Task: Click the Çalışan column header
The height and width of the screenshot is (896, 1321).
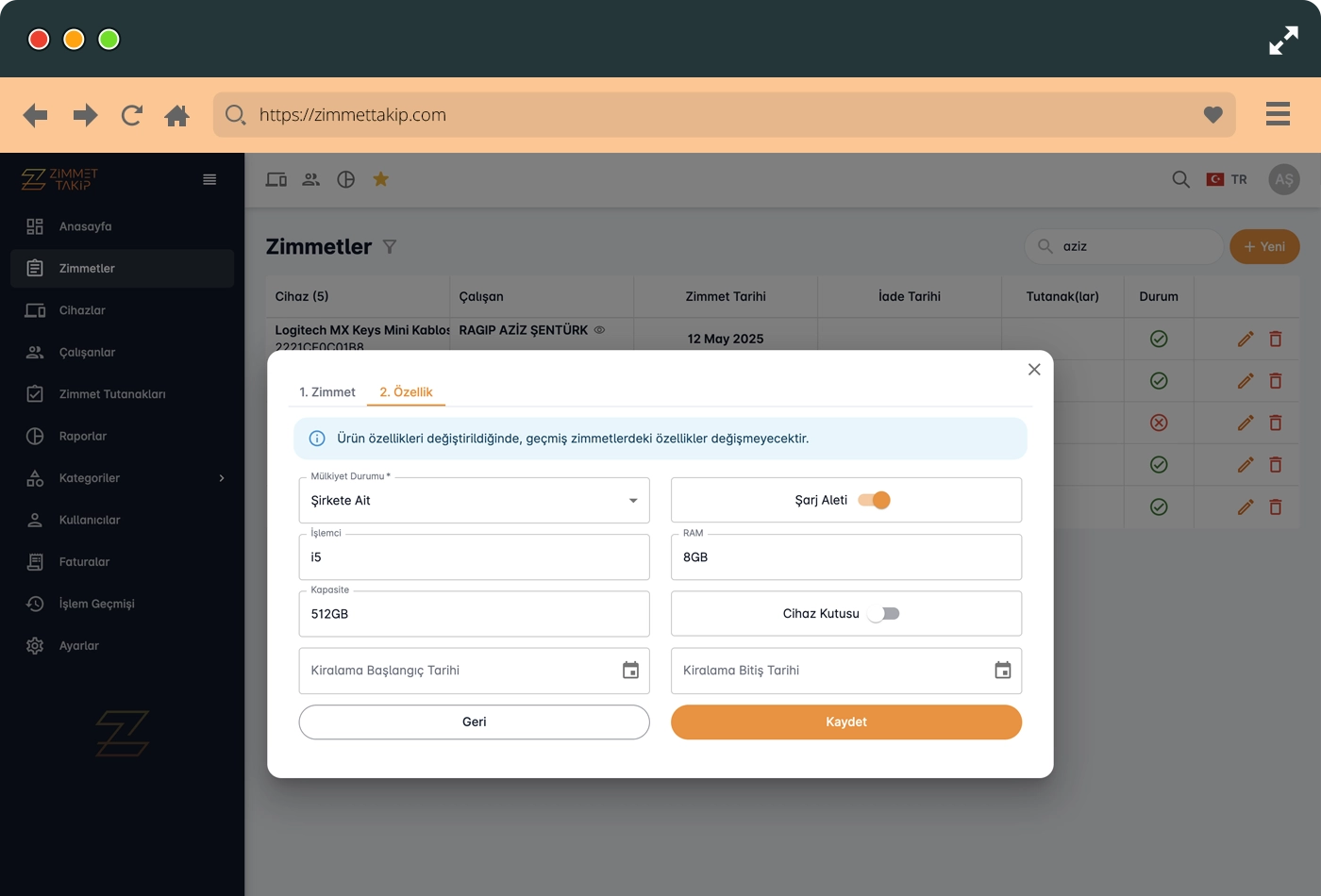Action: 542,296
